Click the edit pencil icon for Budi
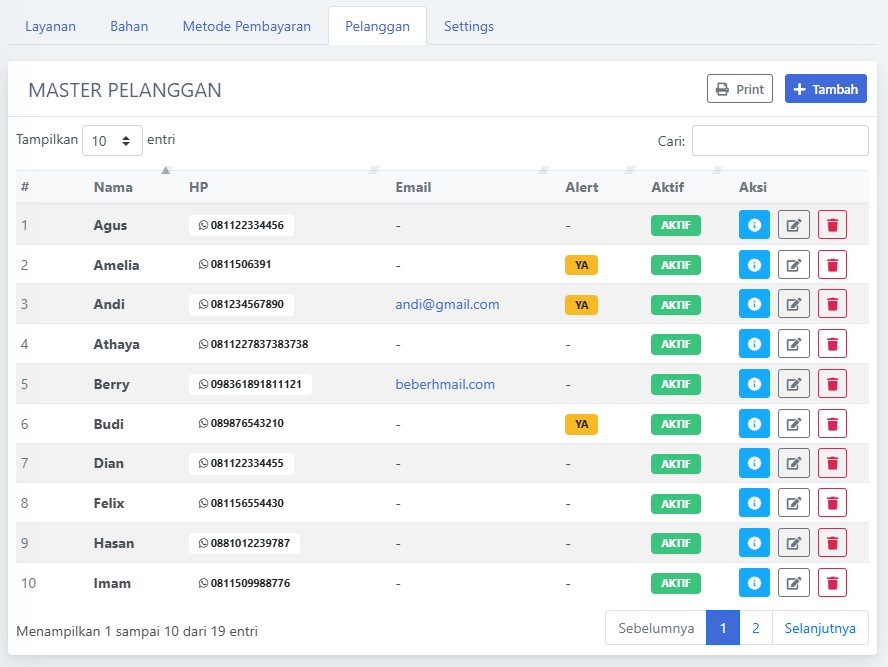Viewport: 888px width, 667px height. (794, 424)
